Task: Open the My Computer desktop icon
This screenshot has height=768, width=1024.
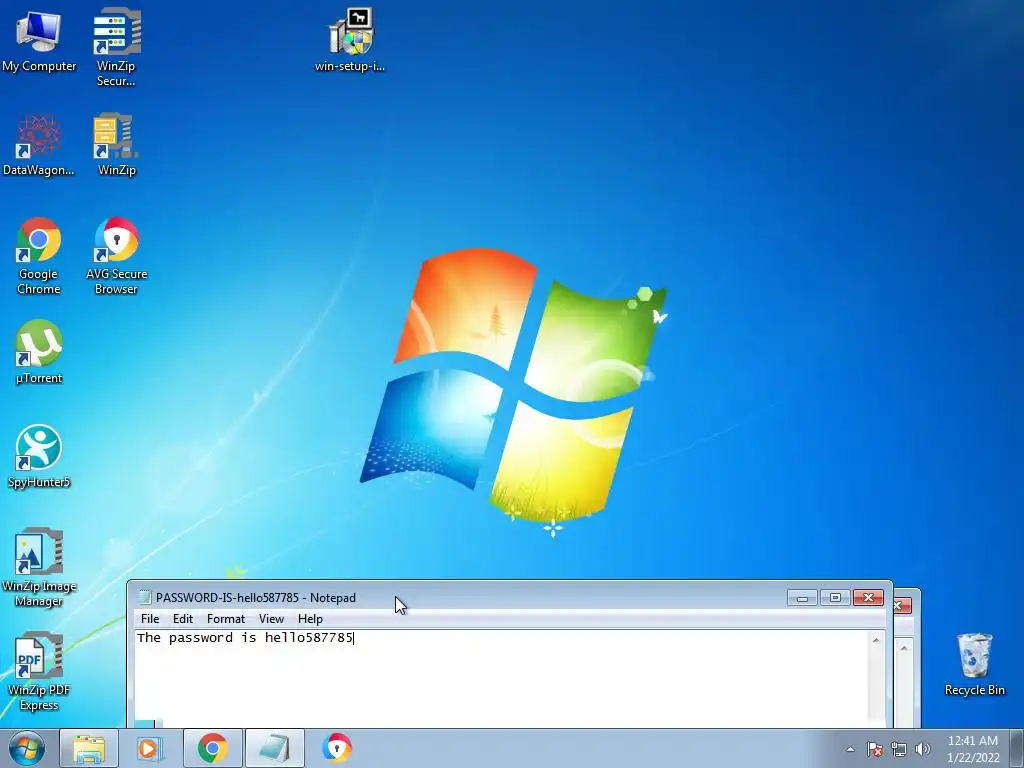Action: tap(39, 40)
